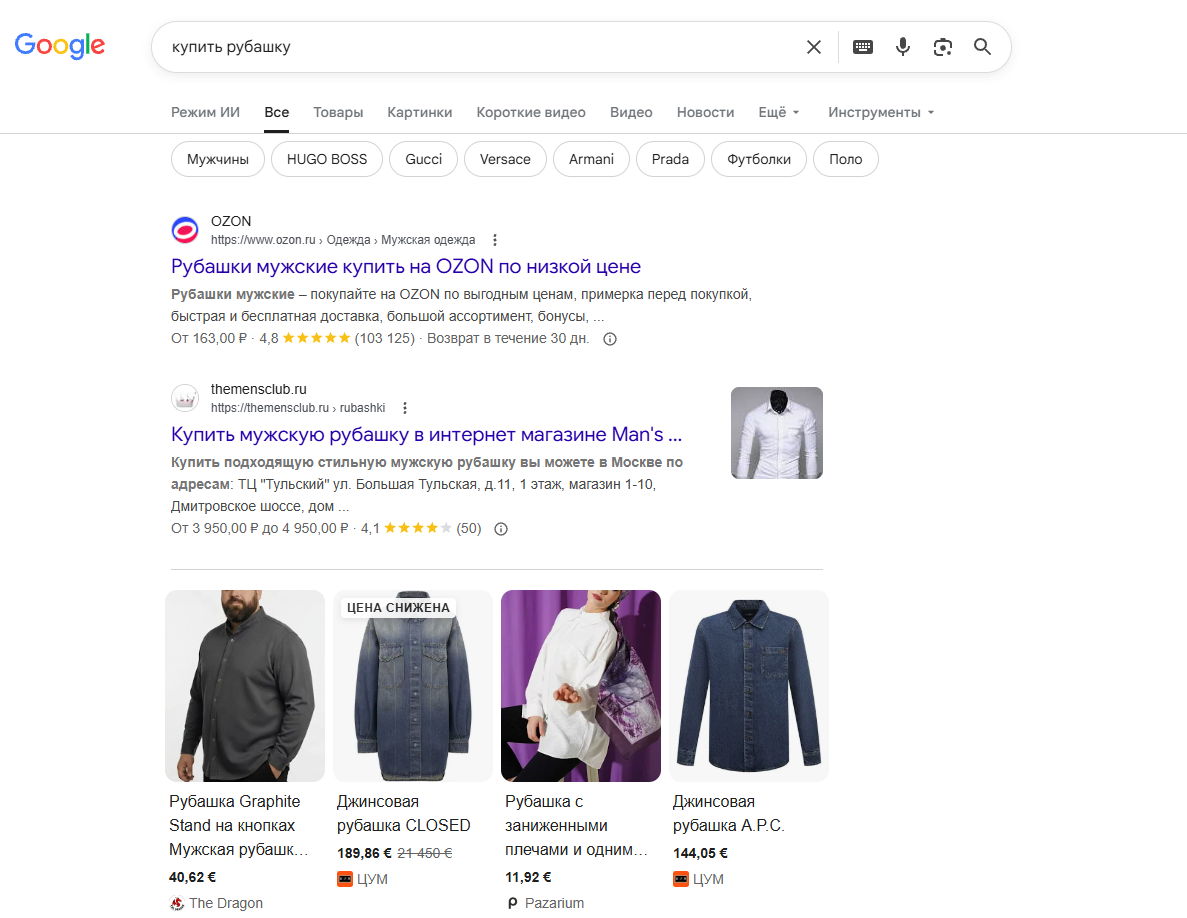Switch to Режим ИИ tab

205,112
